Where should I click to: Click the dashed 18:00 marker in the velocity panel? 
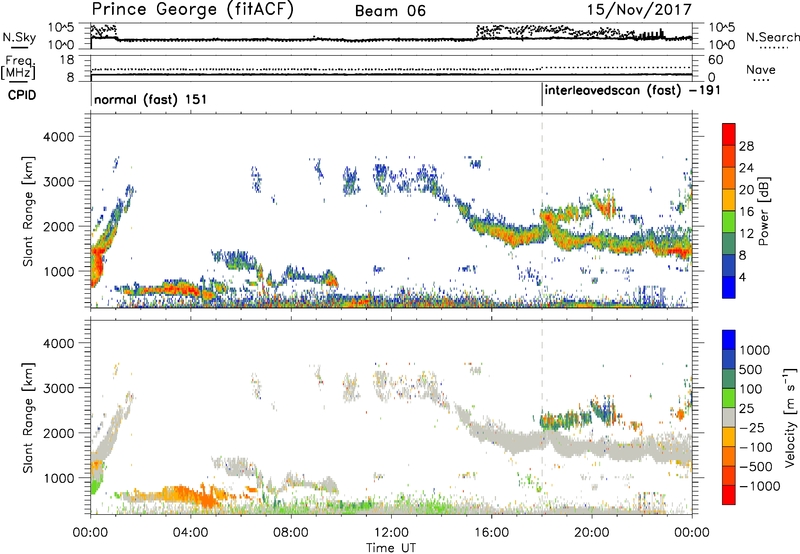(542, 417)
